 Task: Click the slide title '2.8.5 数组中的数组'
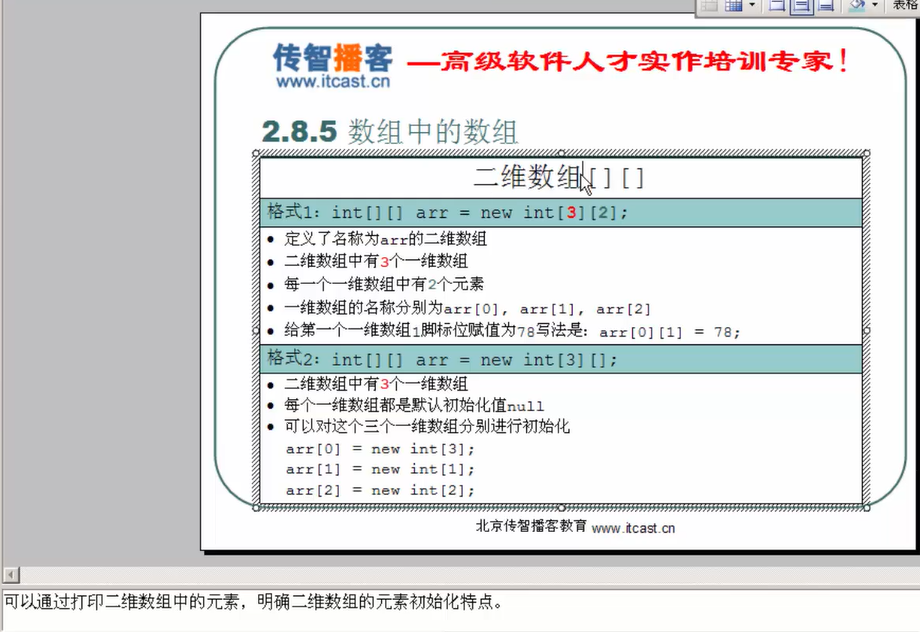click(x=390, y=131)
